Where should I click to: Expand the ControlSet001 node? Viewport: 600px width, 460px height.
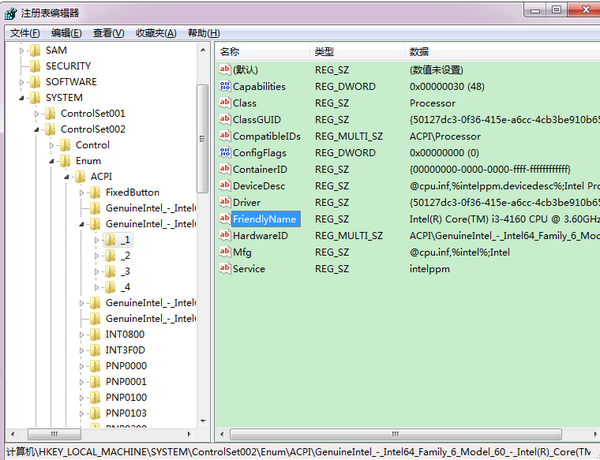[36, 114]
